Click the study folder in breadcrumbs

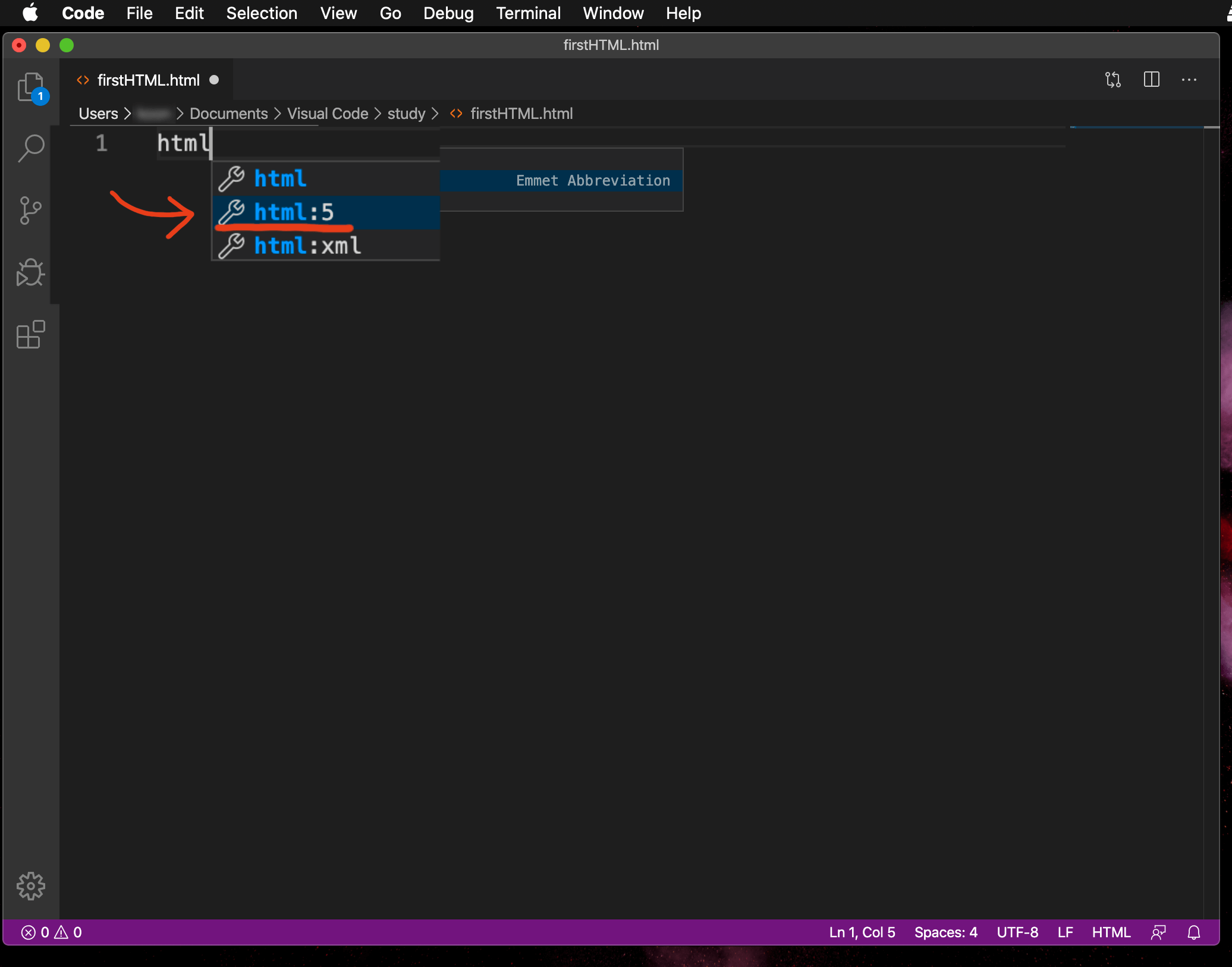click(406, 114)
